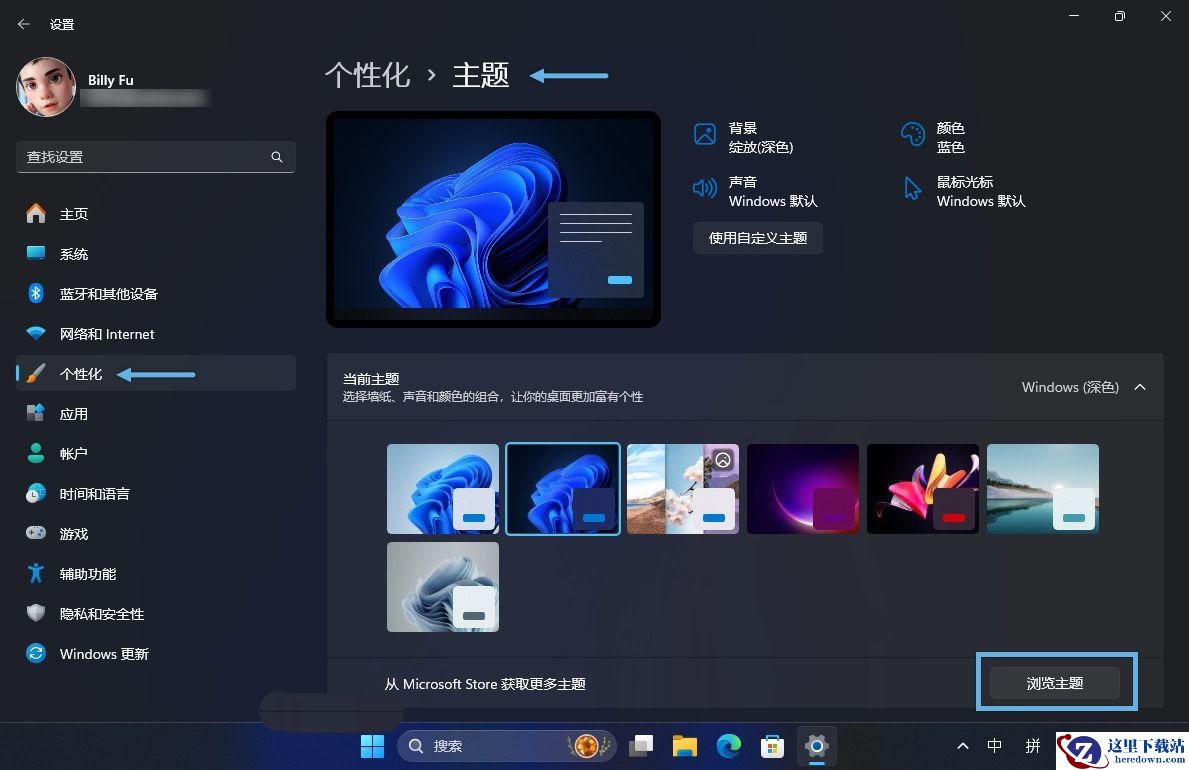The height and width of the screenshot is (770, 1189).
Task: Open 背景 绽放(深色) setting
Action: coord(744,137)
